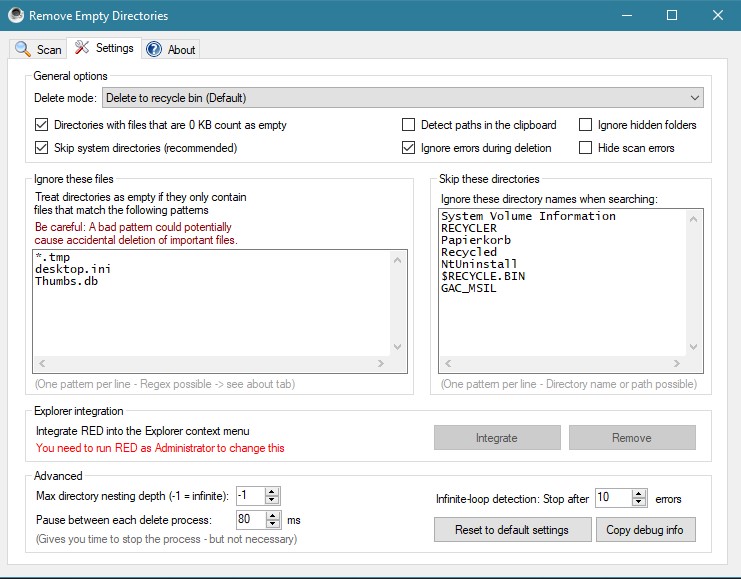
Task: Enable 'Hide scan errors' checkbox
Action: coord(585,148)
